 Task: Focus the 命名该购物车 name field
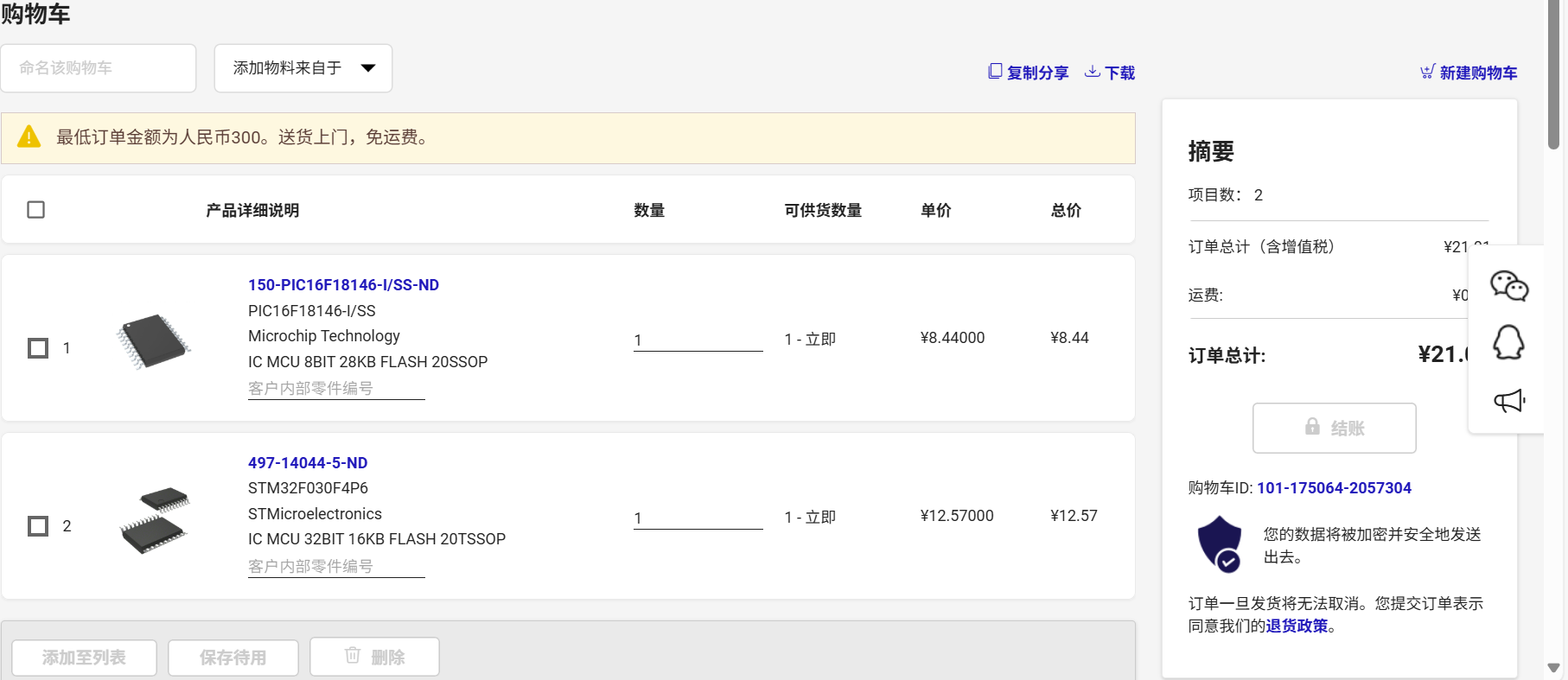[x=99, y=68]
